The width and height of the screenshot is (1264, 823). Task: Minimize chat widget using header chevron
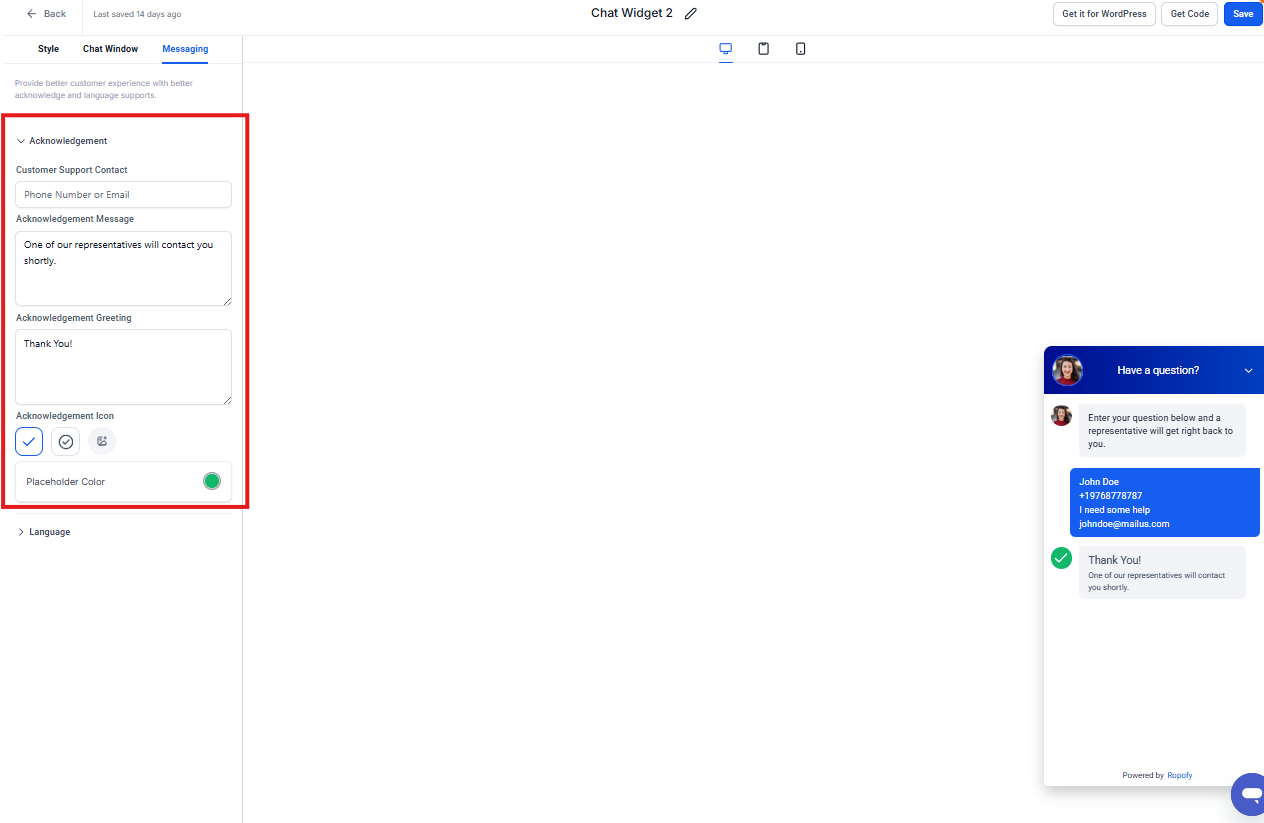pyautogui.click(x=1248, y=371)
